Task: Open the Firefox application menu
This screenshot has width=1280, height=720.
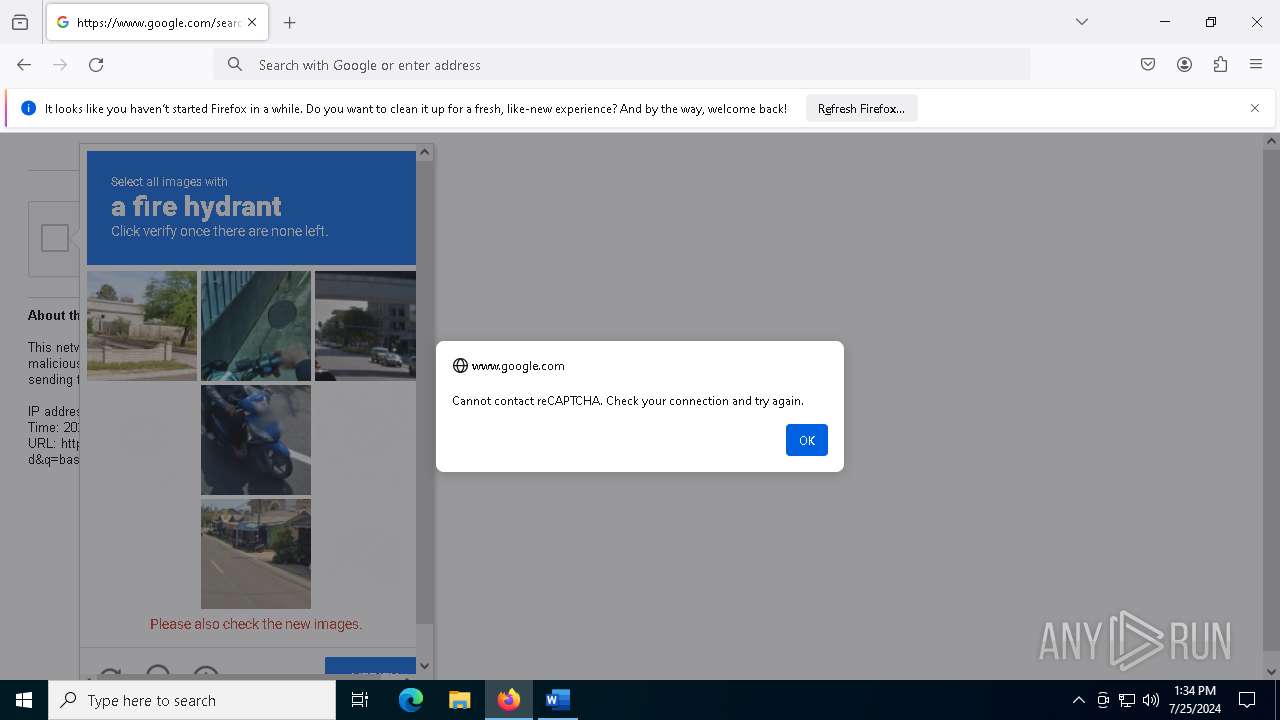Action: tap(1256, 65)
